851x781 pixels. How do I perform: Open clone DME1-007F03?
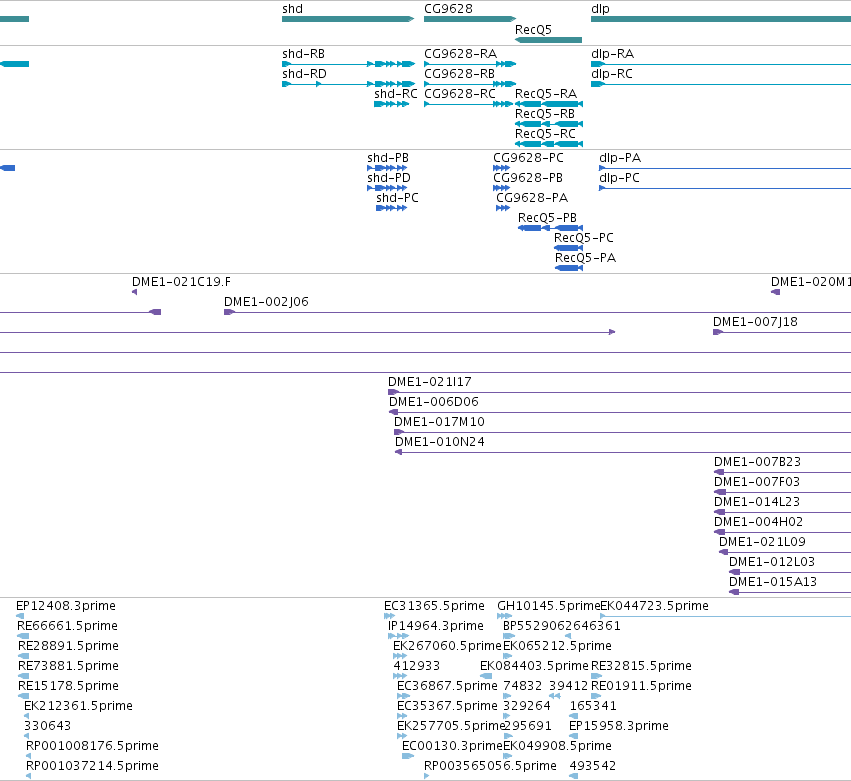click(x=783, y=492)
